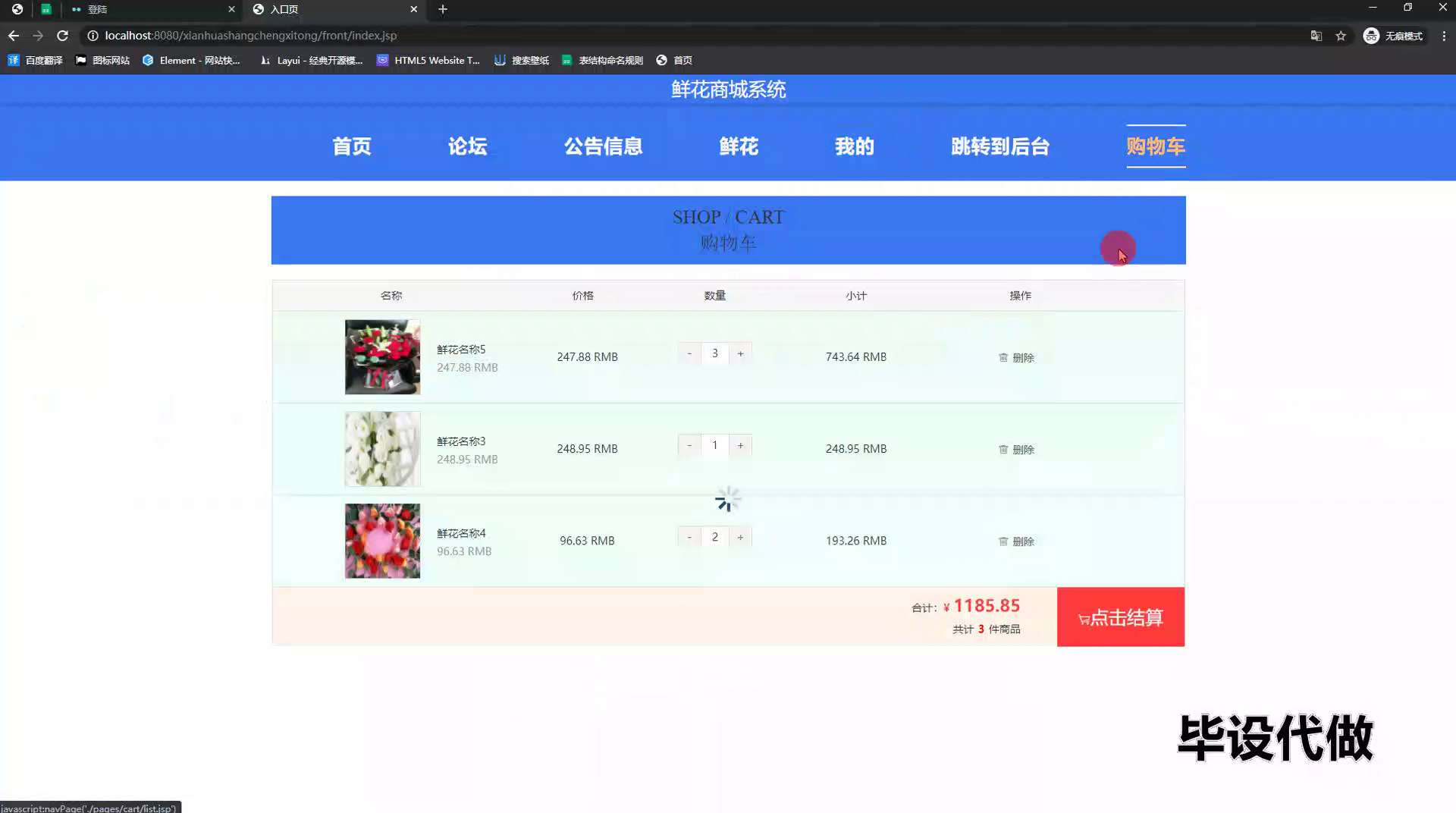Click the address bar URL
Viewport: 1456px width, 813px height.
click(x=250, y=36)
